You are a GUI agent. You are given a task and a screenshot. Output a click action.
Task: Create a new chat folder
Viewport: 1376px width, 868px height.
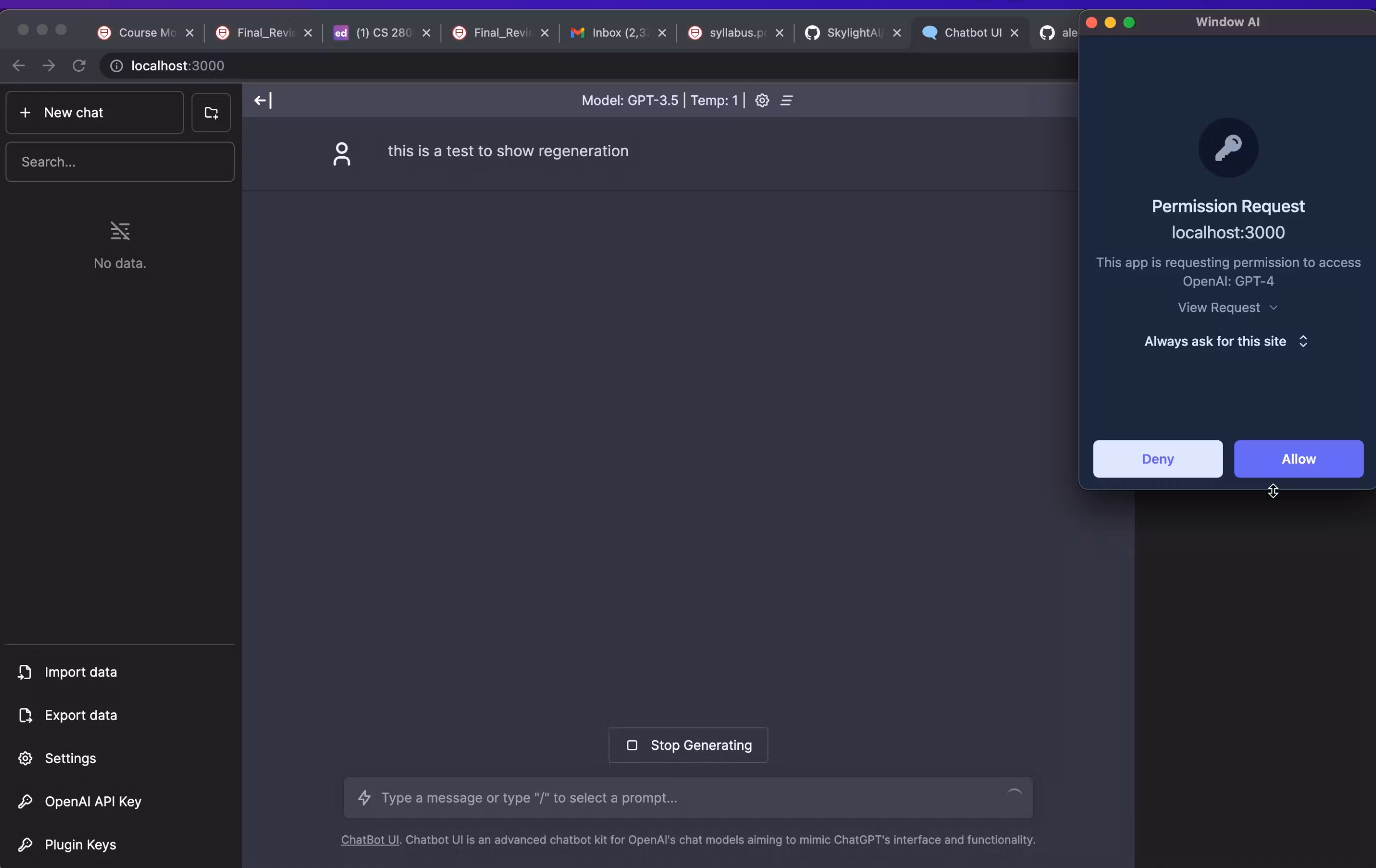pos(211,113)
